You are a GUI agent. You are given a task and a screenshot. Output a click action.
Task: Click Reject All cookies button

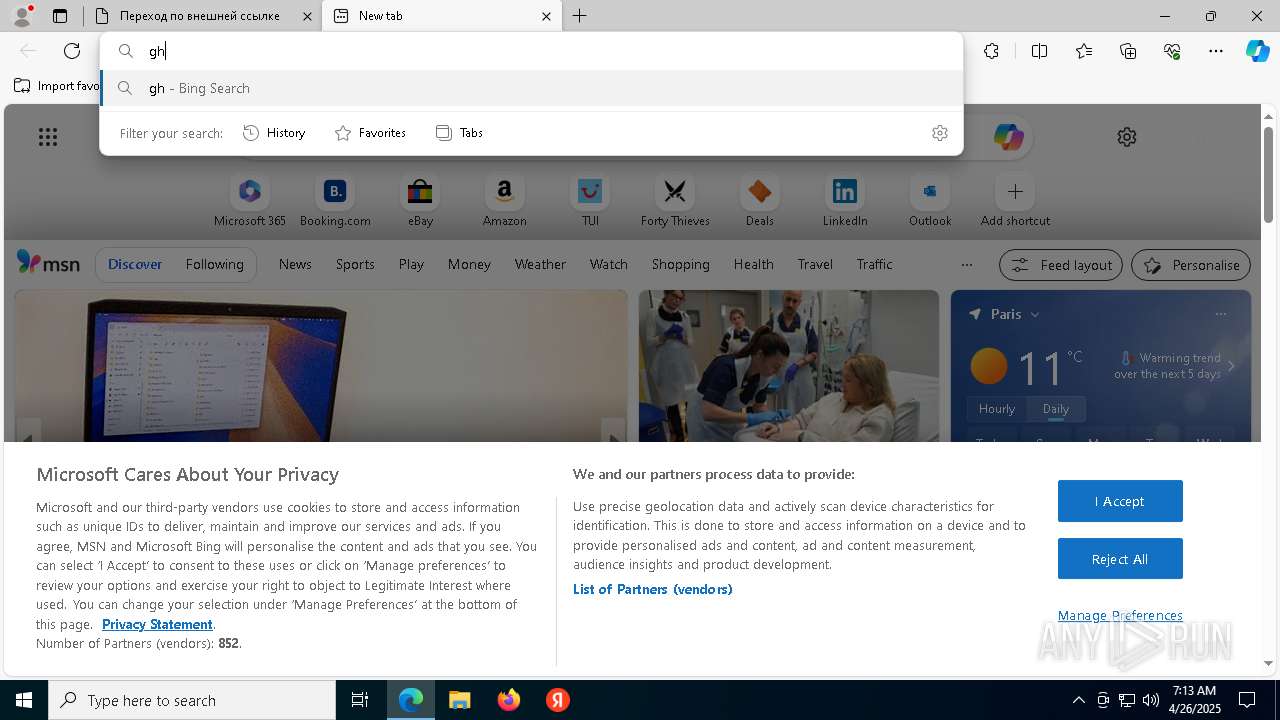1120,559
